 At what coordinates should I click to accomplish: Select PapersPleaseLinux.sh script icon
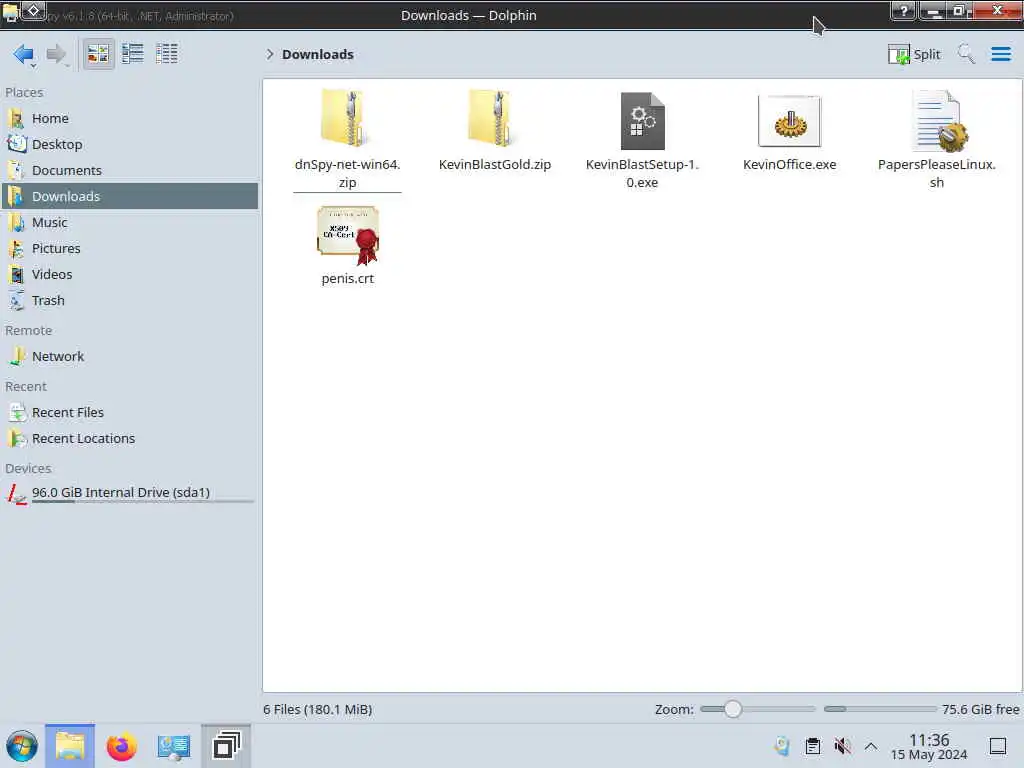pos(939,121)
